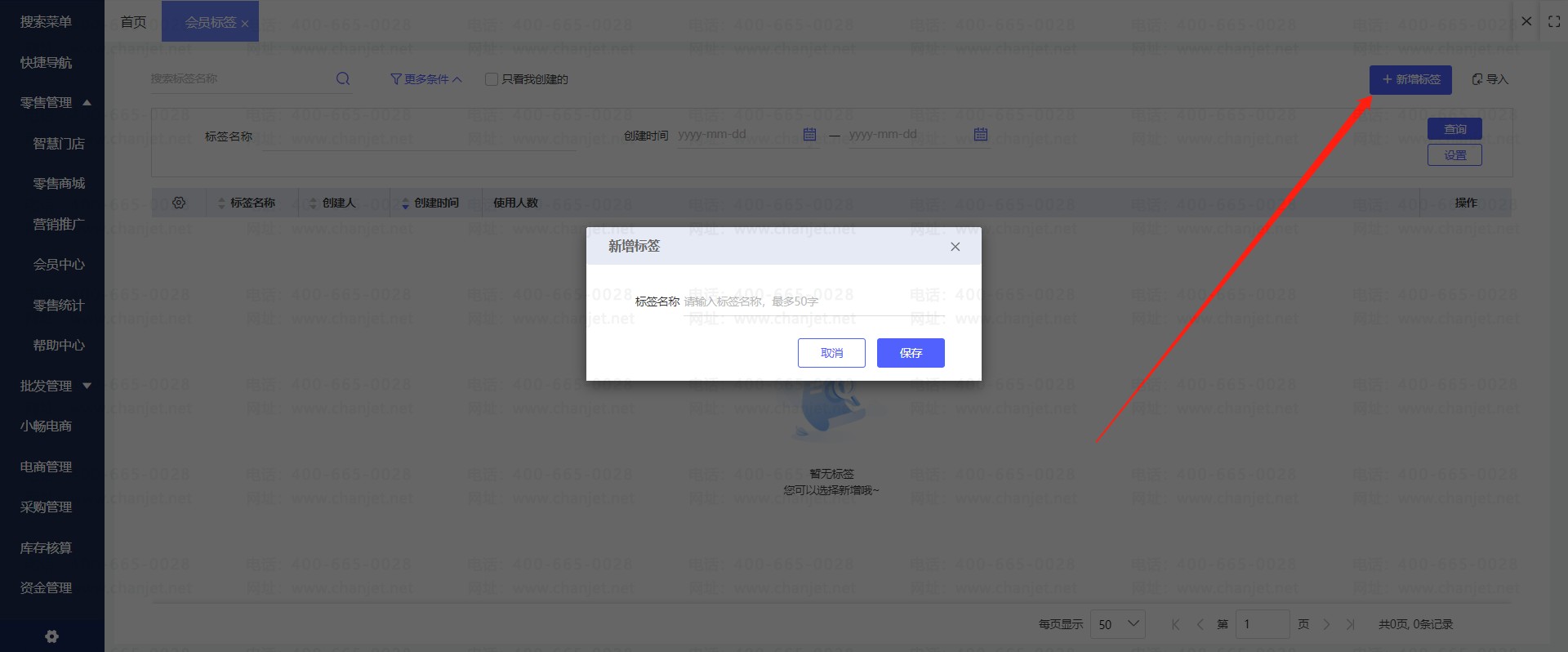Click the close X icon at top right
This screenshot has width=1568, height=652.
point(1526,21)
